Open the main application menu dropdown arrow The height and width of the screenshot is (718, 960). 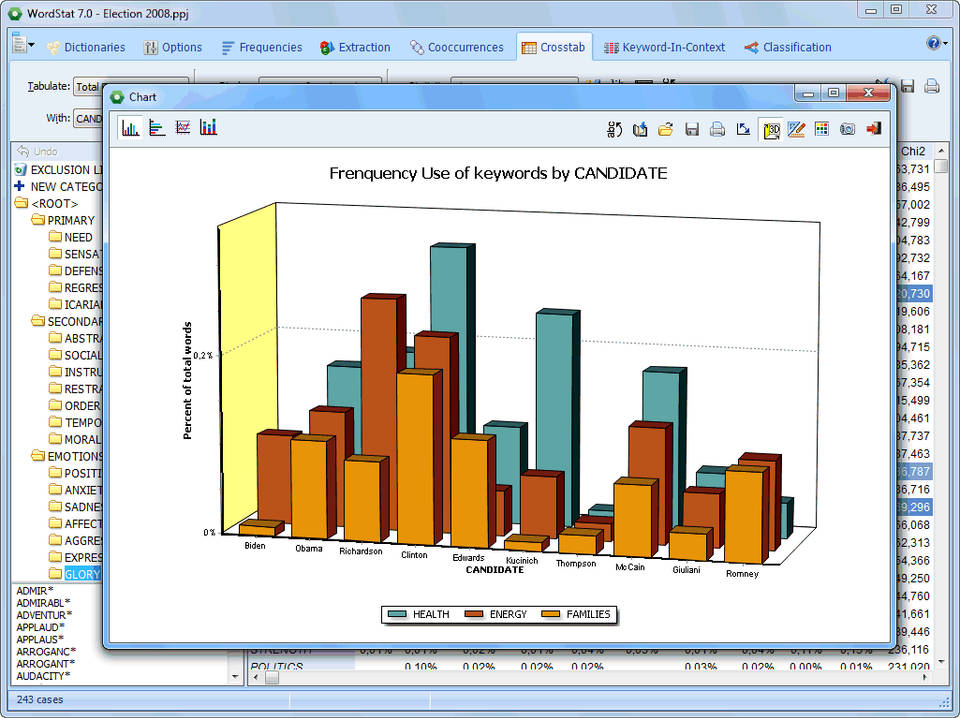pyautogui.click(x=31, y=46)
